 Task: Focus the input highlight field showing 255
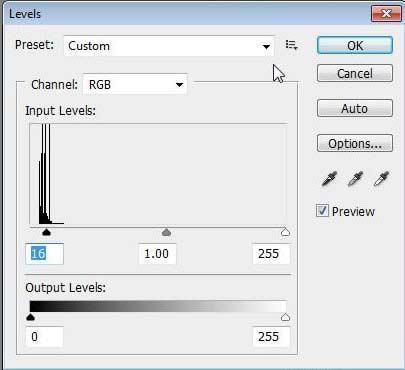271,254
